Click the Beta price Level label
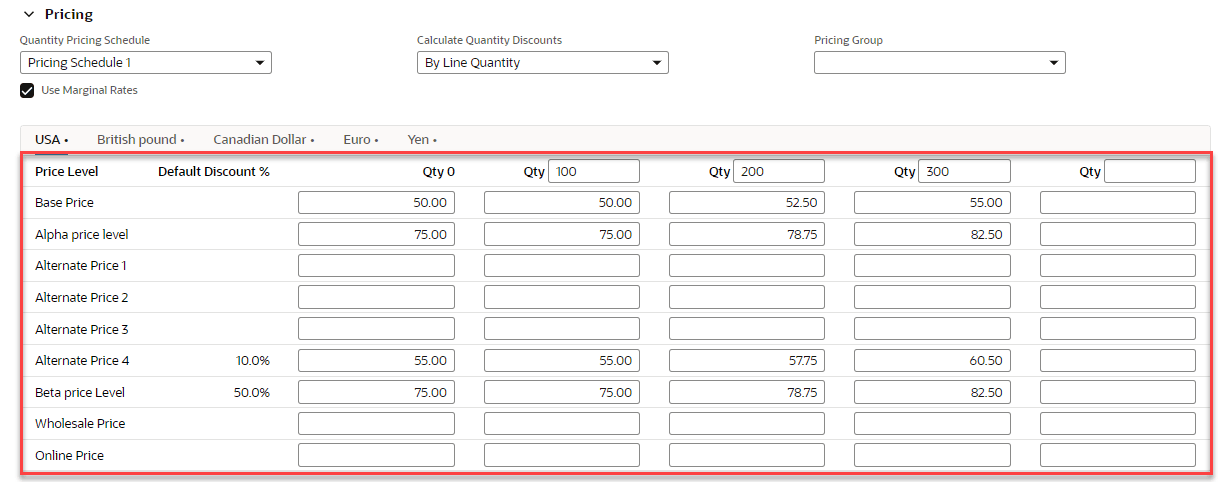The image size is (1223, 482). [80, 393]
